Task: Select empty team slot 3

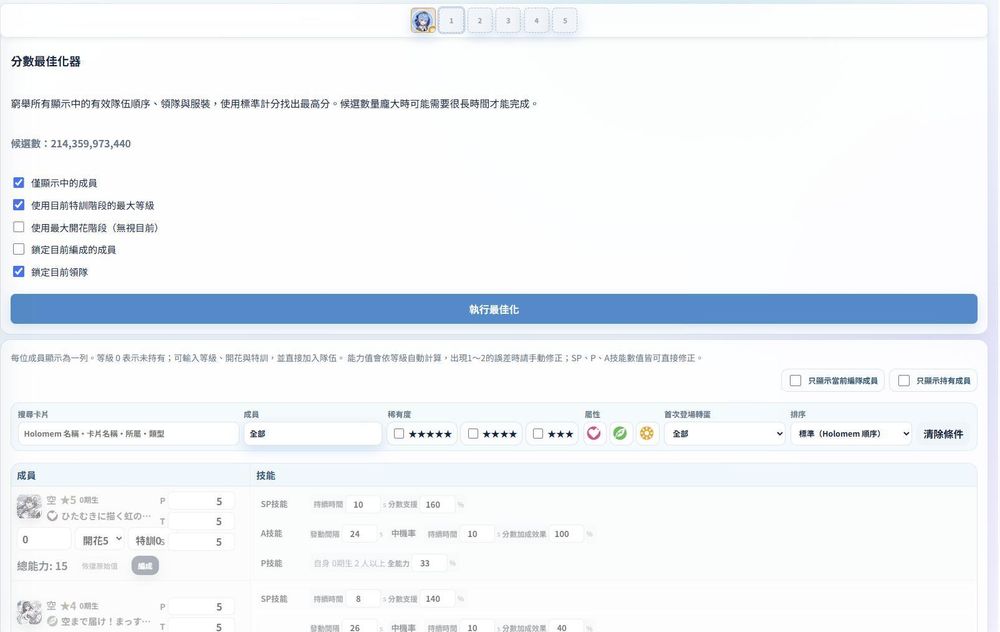Action: coord(508,20)
